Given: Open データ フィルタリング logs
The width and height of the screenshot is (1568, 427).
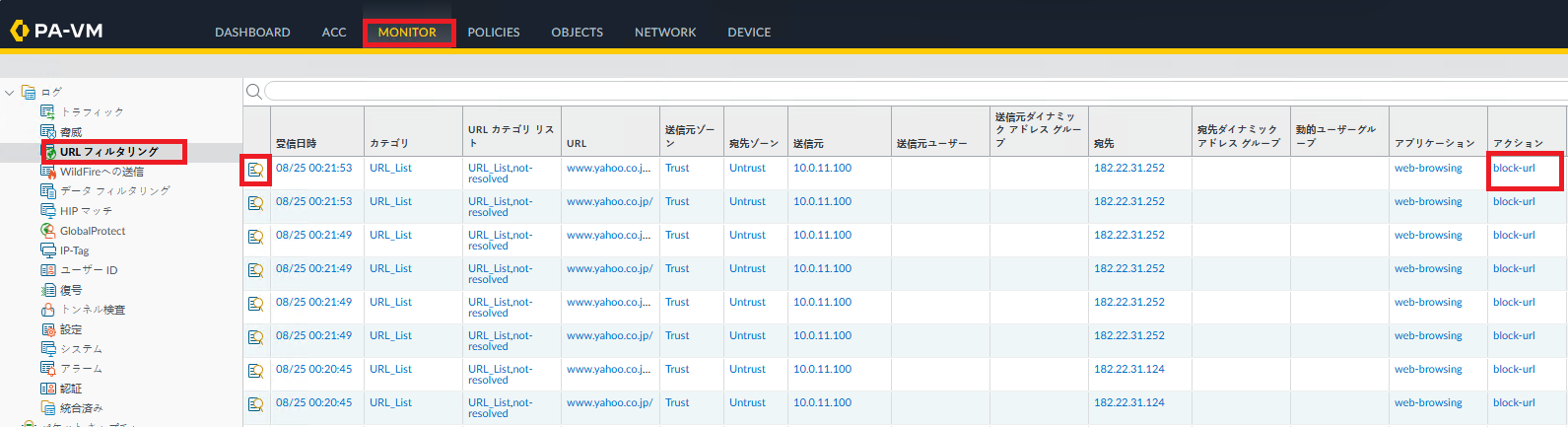Looking at the screenshot, I should click(114, 191).
